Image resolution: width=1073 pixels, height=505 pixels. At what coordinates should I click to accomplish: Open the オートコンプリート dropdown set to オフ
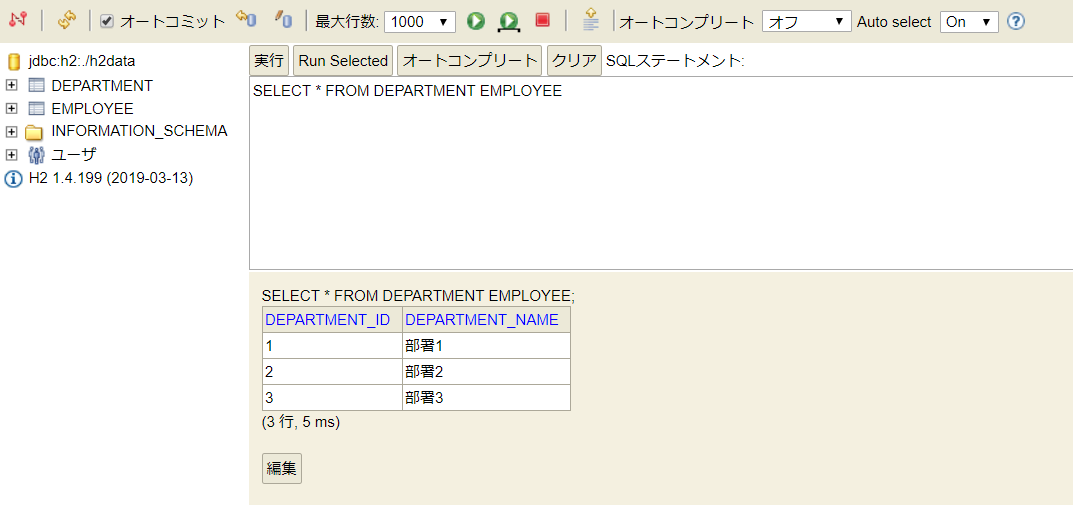click(x=807, y=22)
